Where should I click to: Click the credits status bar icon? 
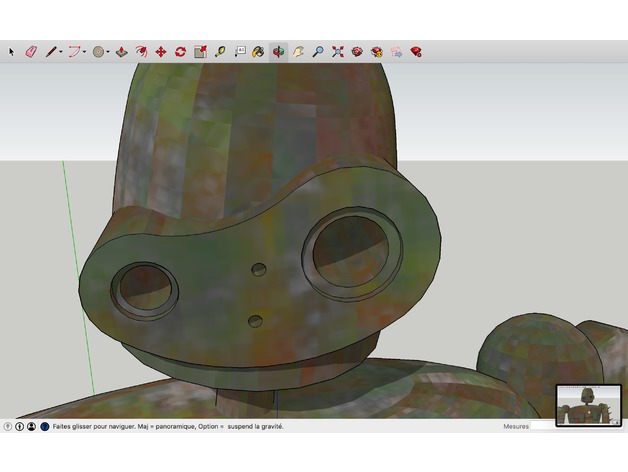[19, 427]
